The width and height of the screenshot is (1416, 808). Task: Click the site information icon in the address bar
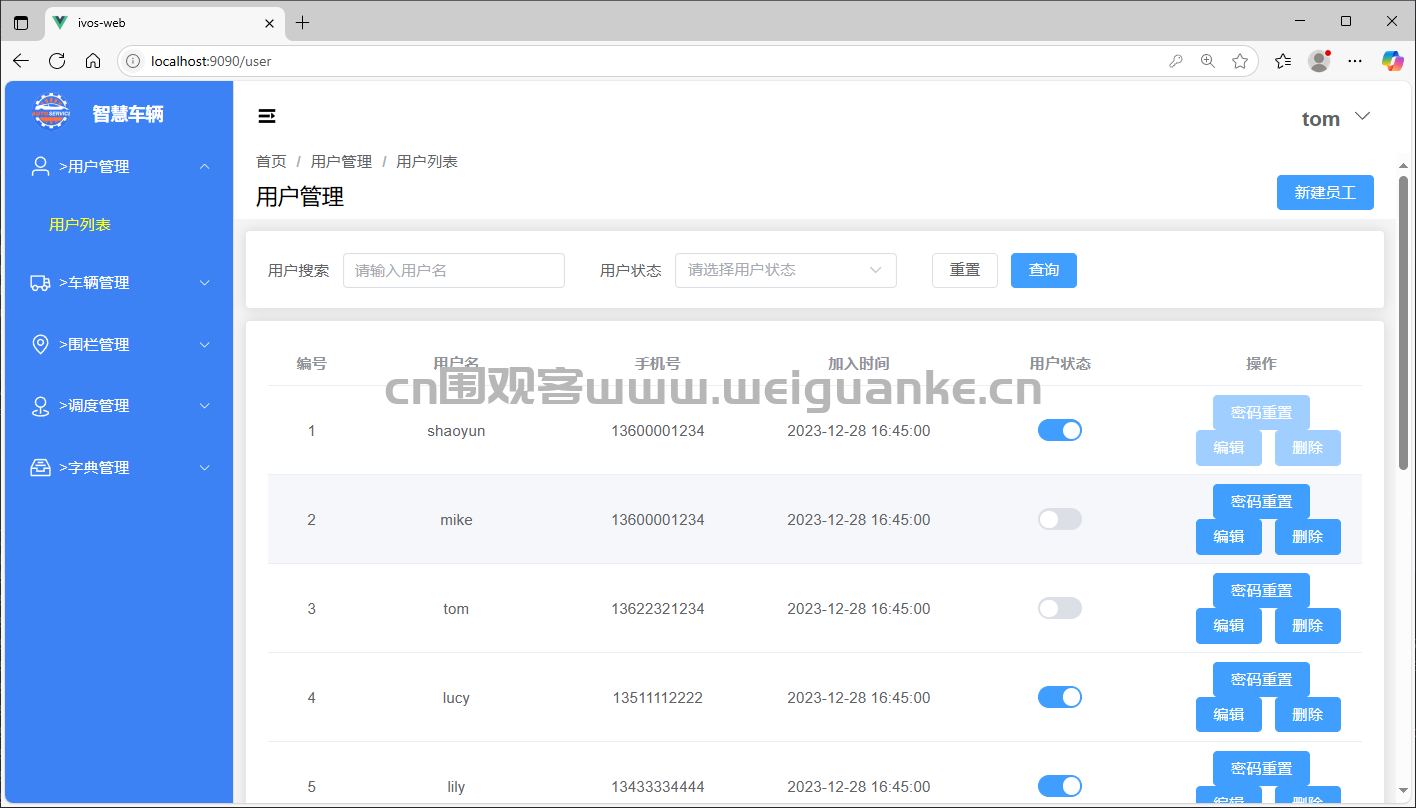(x=133, y=61)
